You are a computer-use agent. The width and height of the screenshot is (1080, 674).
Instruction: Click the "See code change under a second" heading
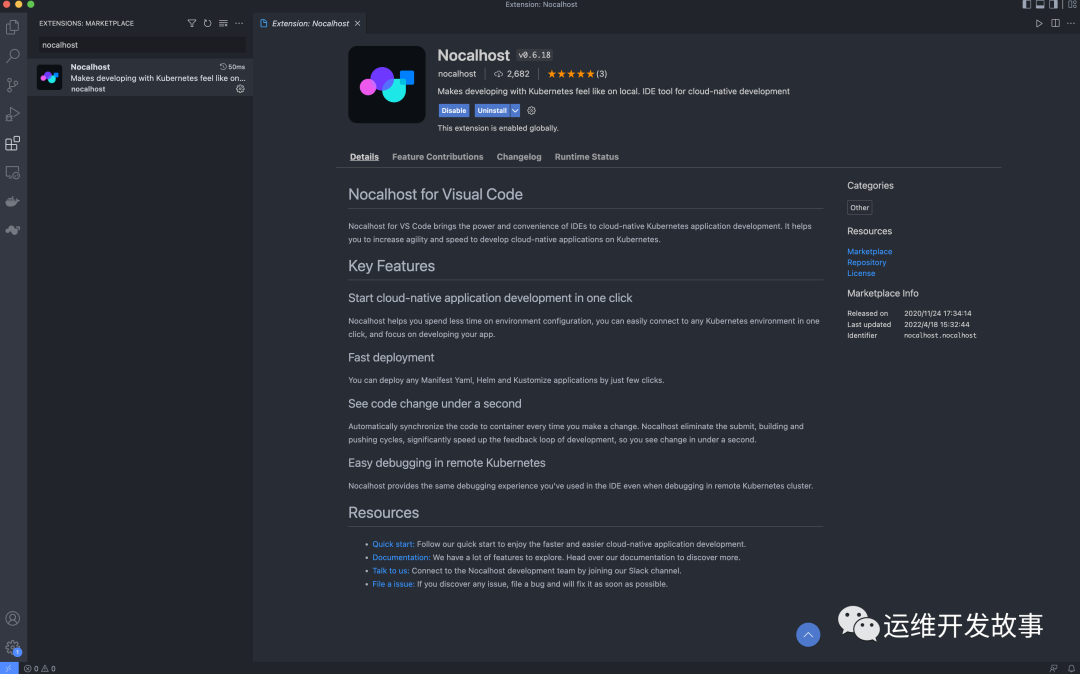[435, 403]
